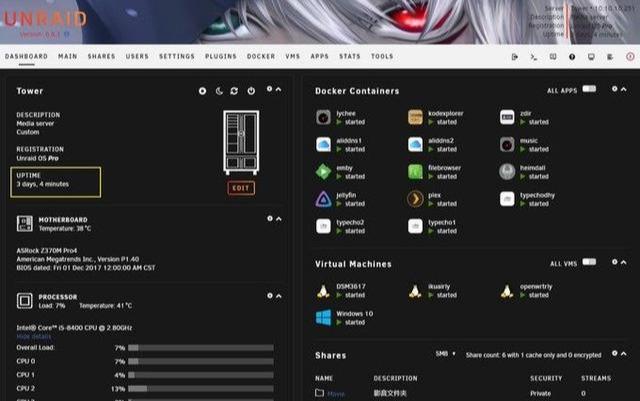Open Docker Containers settings gear
This screenshot has width=640, height=401.
point(615,89)
